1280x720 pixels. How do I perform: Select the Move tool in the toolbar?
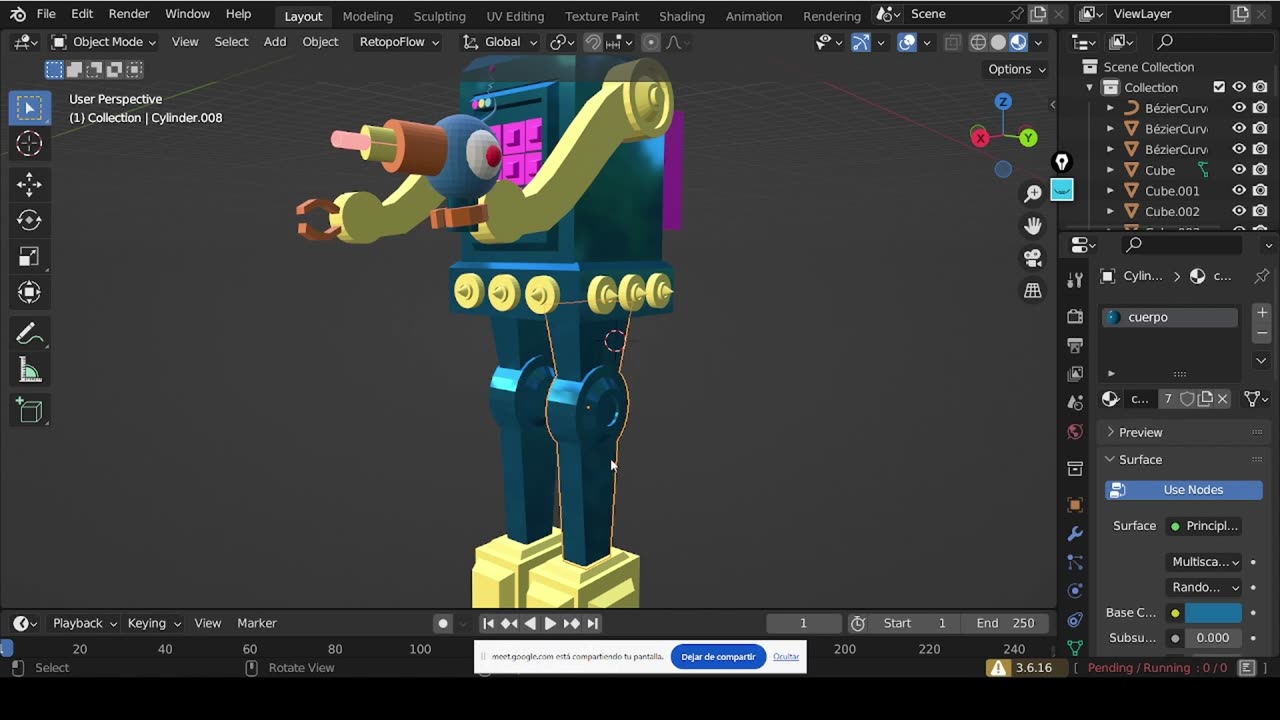pos(29,184)
